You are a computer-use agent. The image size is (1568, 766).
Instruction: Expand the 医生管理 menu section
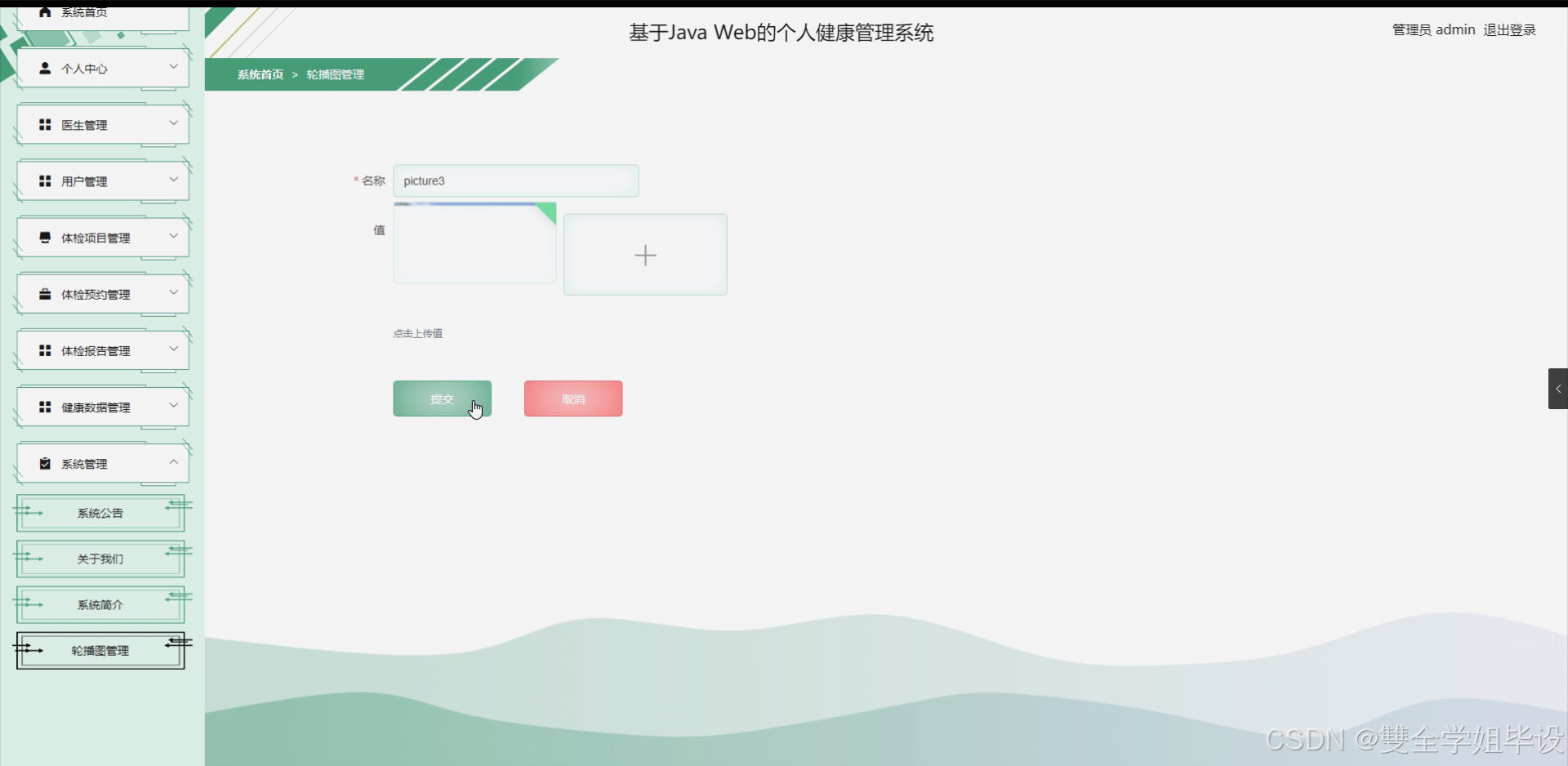tap(173, 122)
